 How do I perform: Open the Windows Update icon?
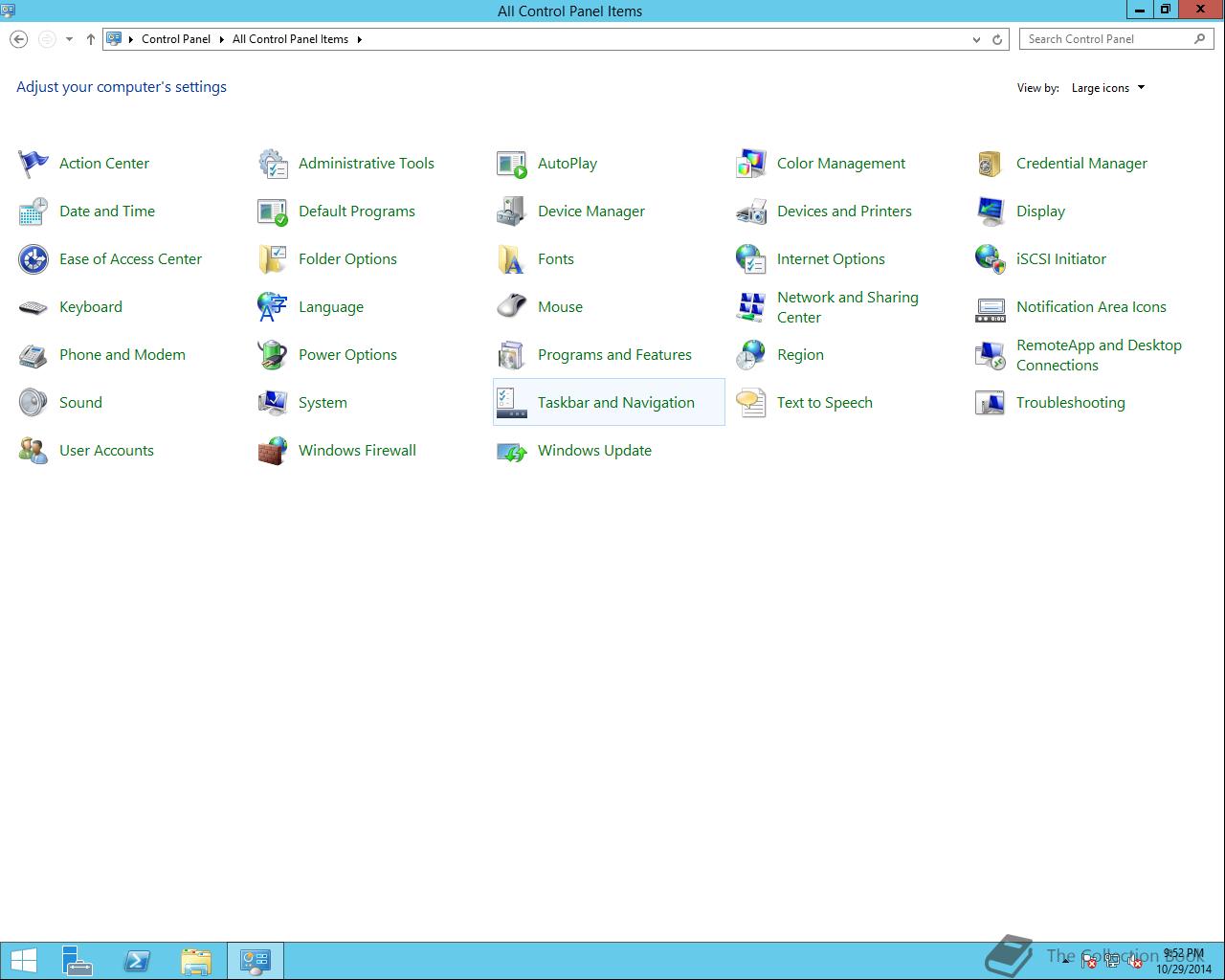click(x=512, y=451)
